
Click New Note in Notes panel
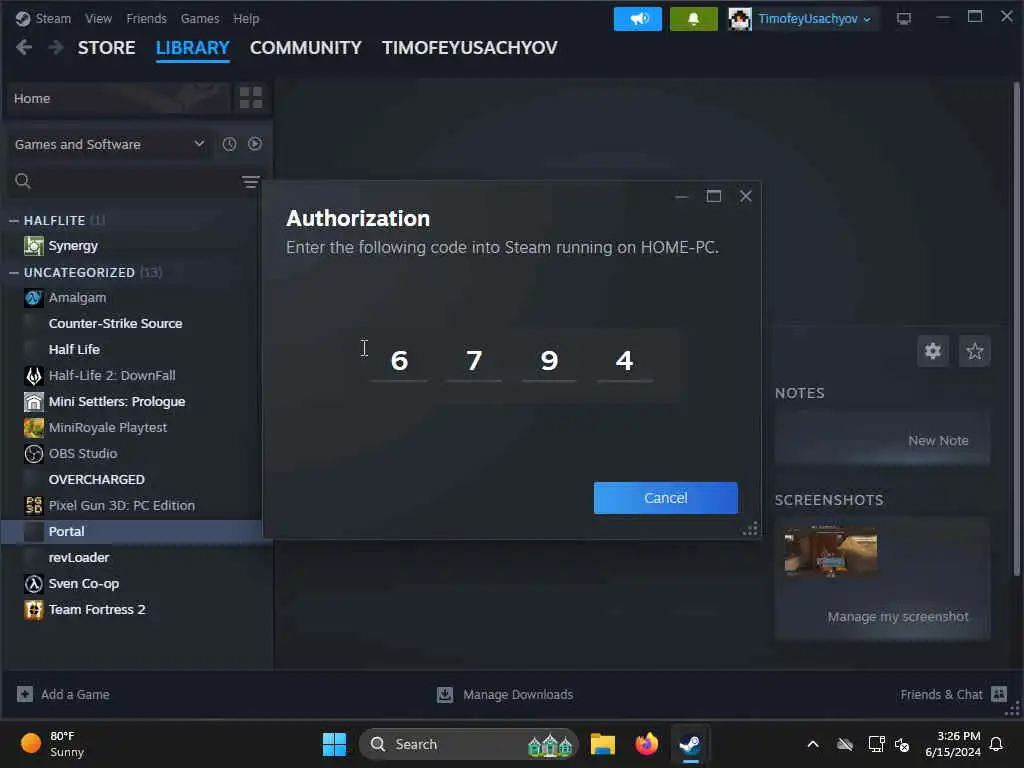point(938,441)
